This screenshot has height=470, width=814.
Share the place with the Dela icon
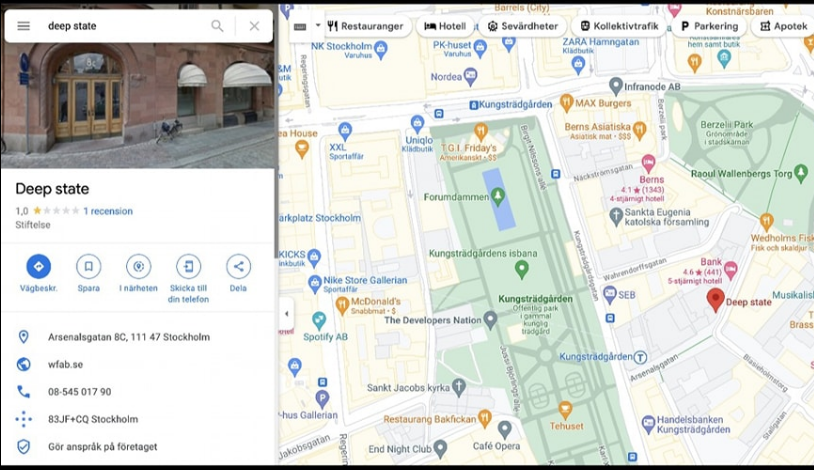[238, 266]
